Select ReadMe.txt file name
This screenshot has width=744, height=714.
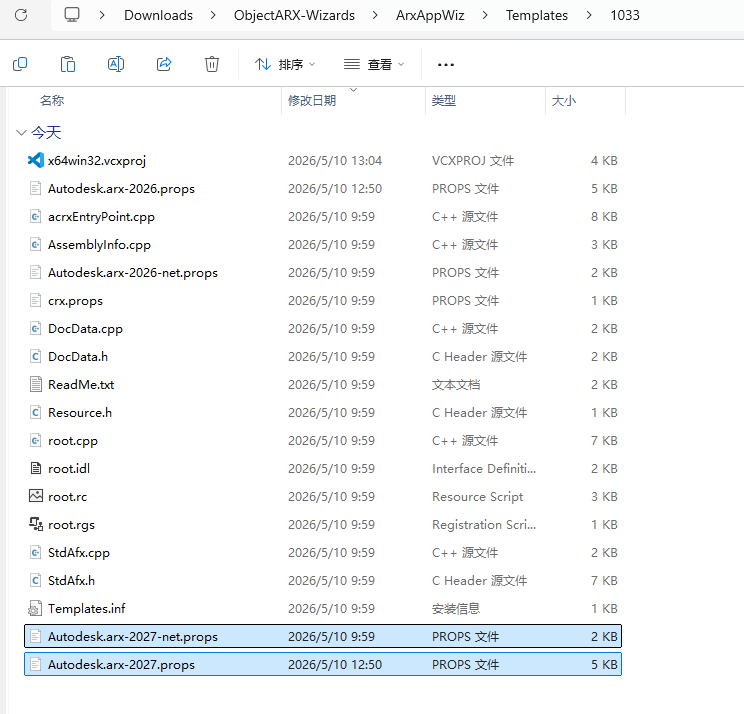pos(81,385)
